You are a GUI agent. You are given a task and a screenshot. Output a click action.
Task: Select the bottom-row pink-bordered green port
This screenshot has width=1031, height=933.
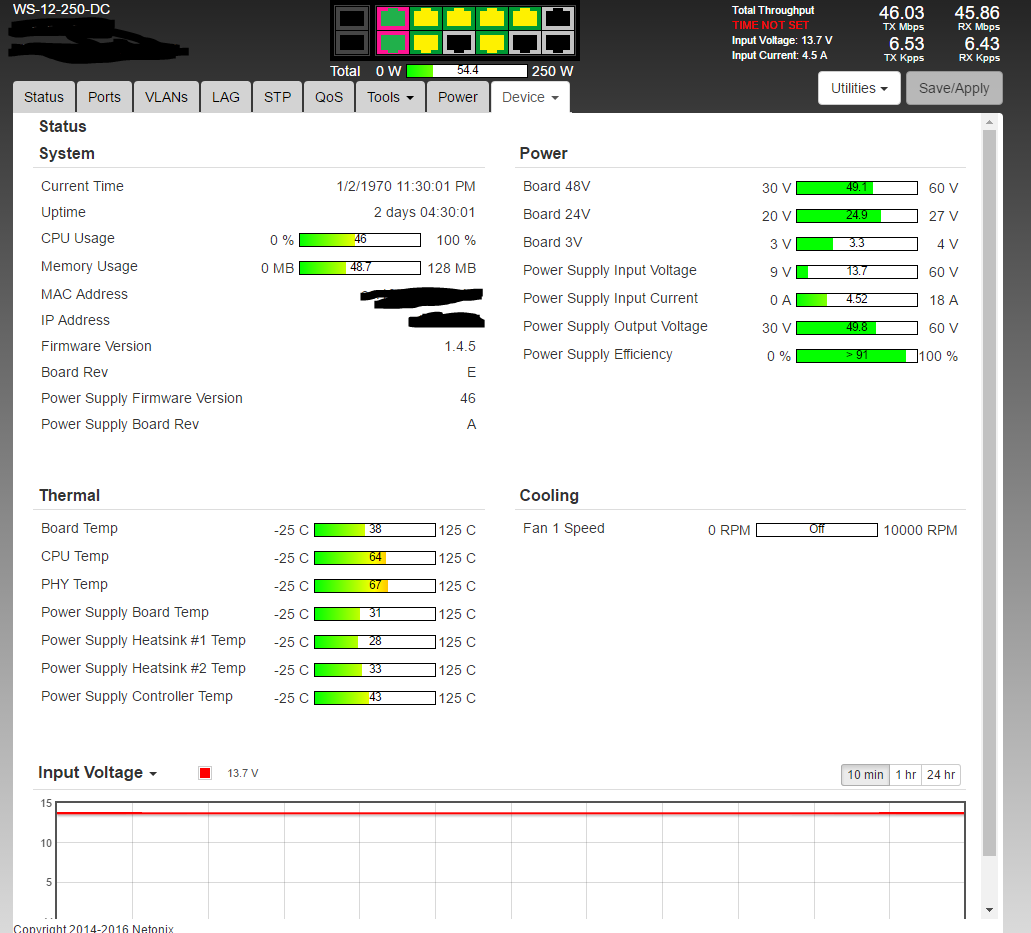click(394, 42)
